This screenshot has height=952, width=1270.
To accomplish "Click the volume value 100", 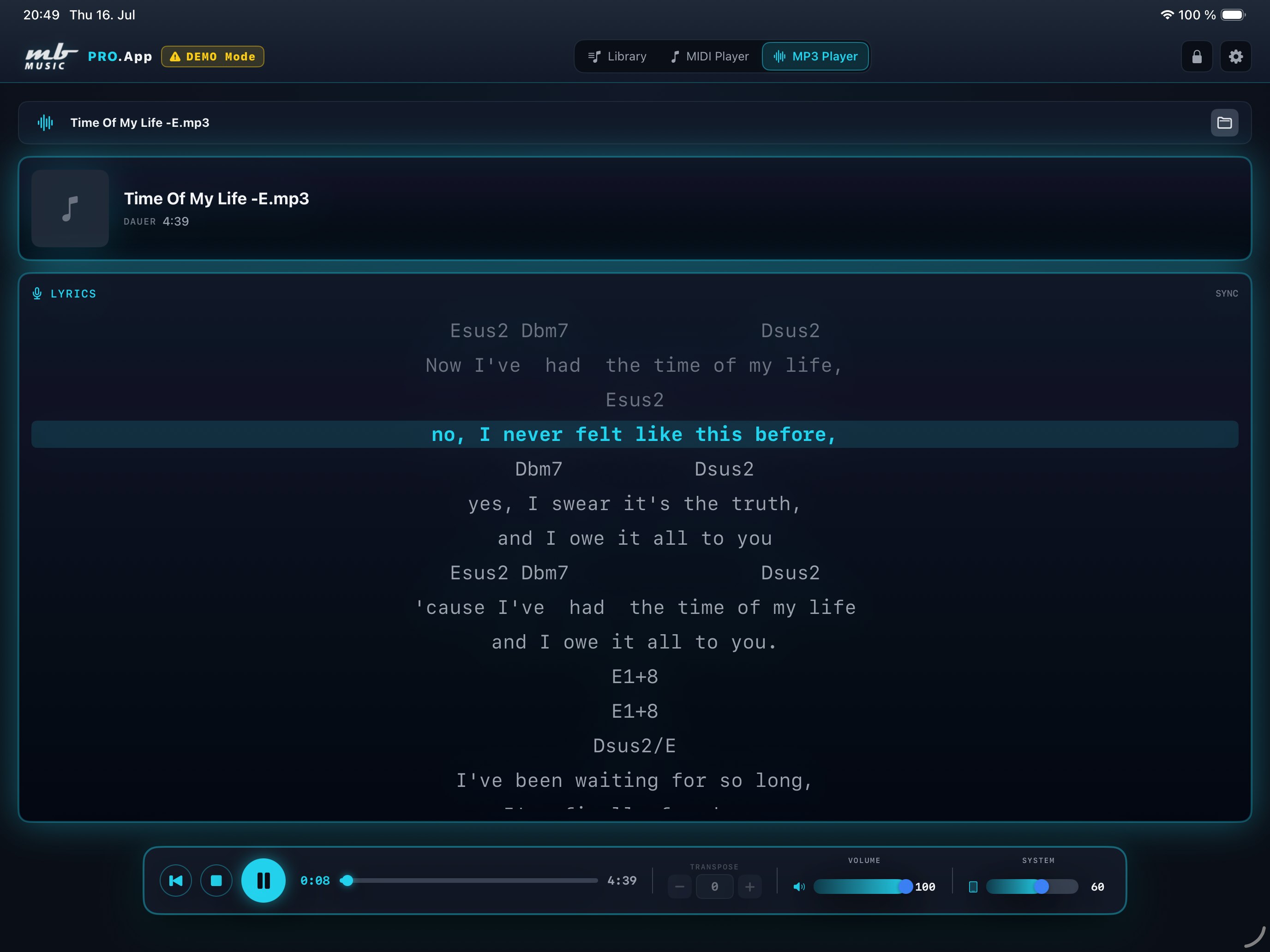I will [x=925, y=887].
